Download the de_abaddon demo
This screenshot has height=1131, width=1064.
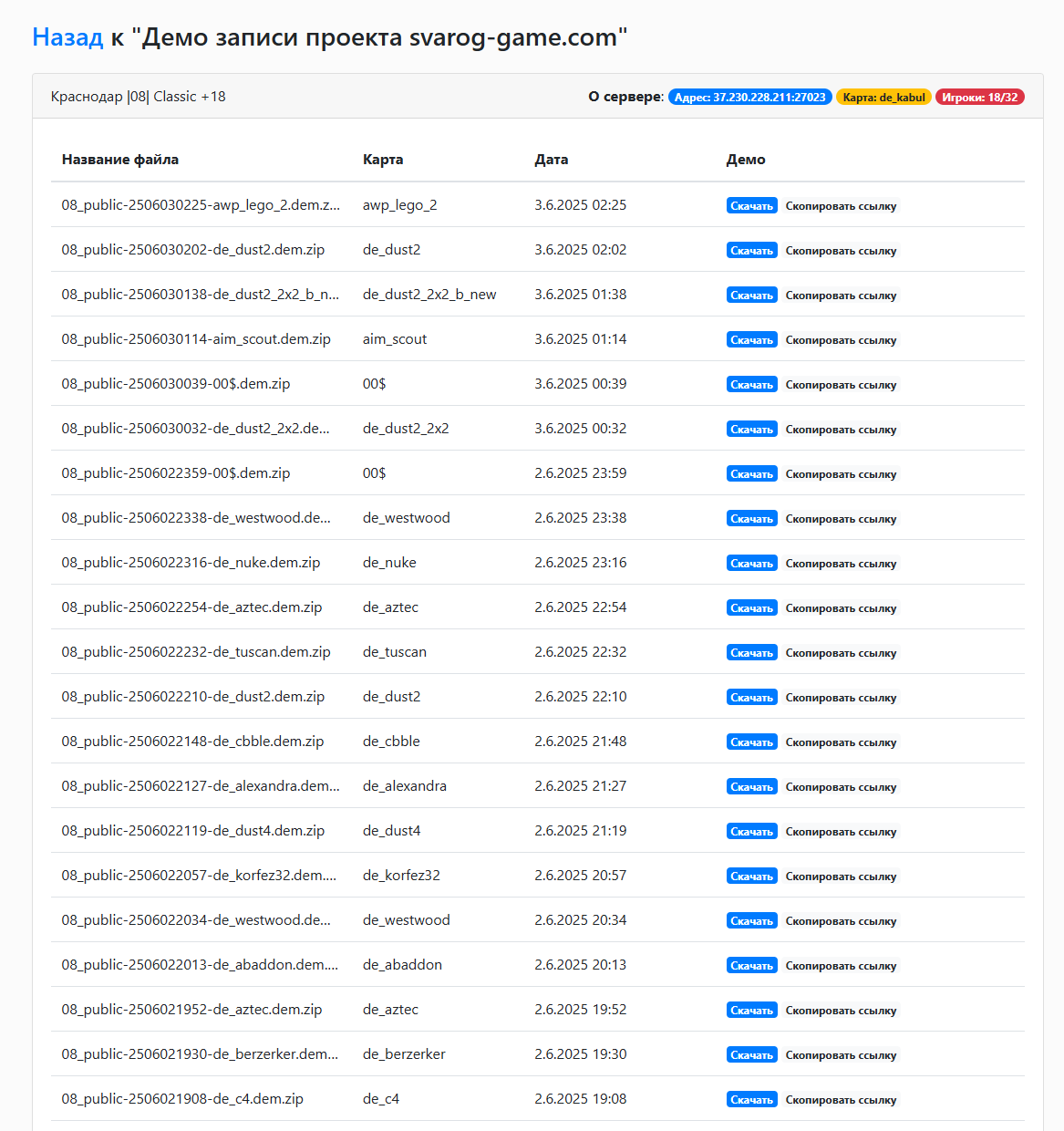[752, 965]
